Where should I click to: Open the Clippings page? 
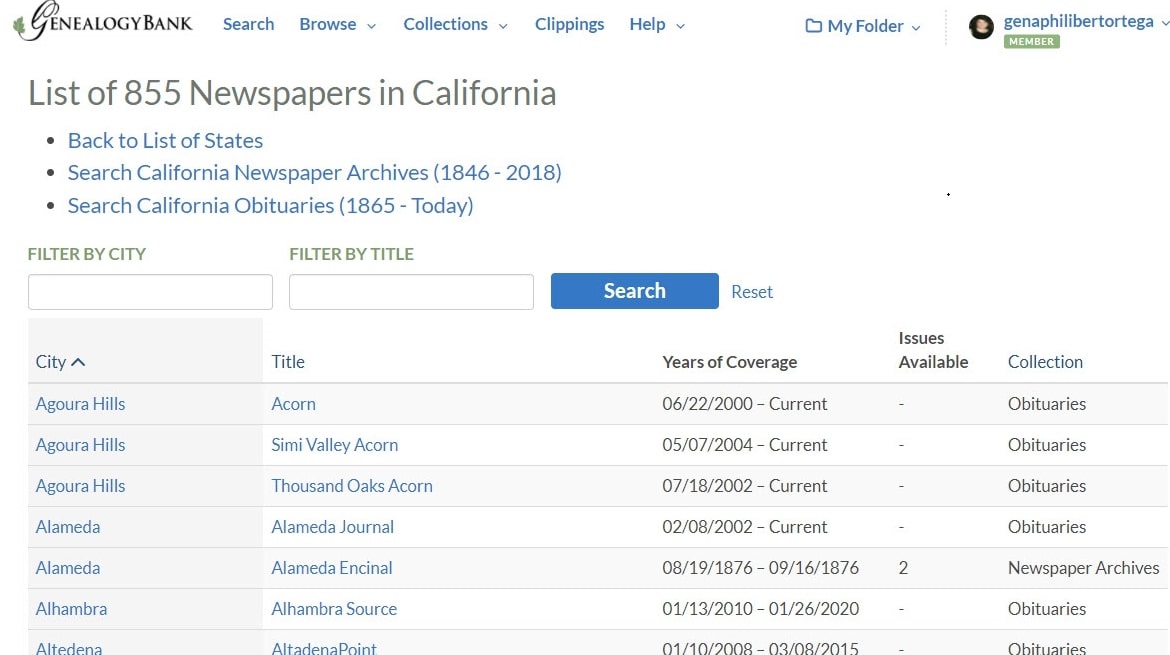tap(569, 24)
